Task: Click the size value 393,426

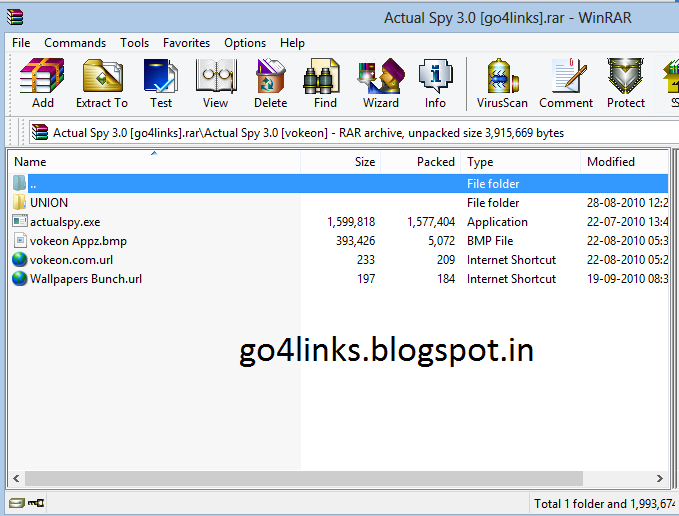Action: (x=356, y=241)
